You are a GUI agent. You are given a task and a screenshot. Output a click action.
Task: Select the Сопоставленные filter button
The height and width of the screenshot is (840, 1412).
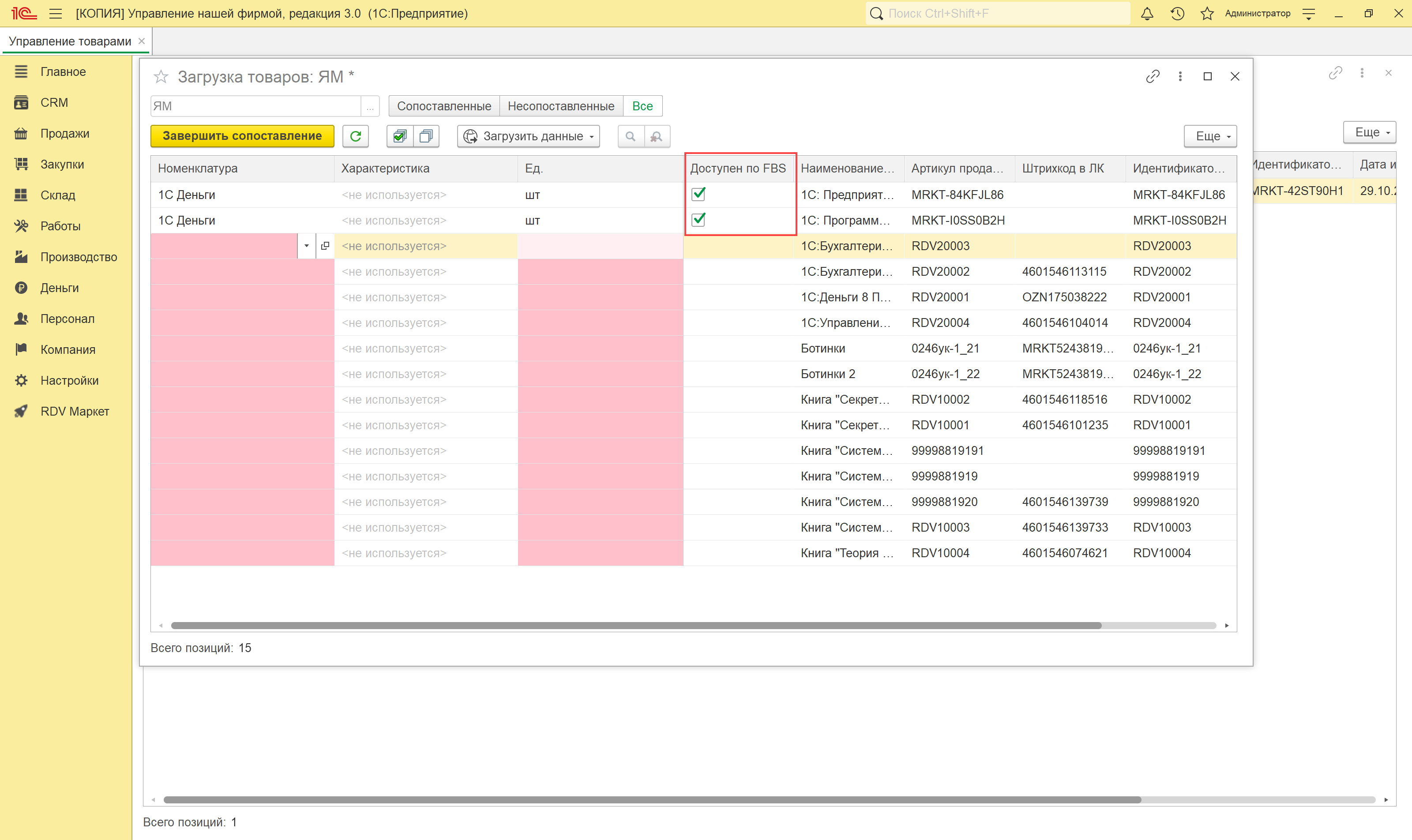click(x=444, y=106)
